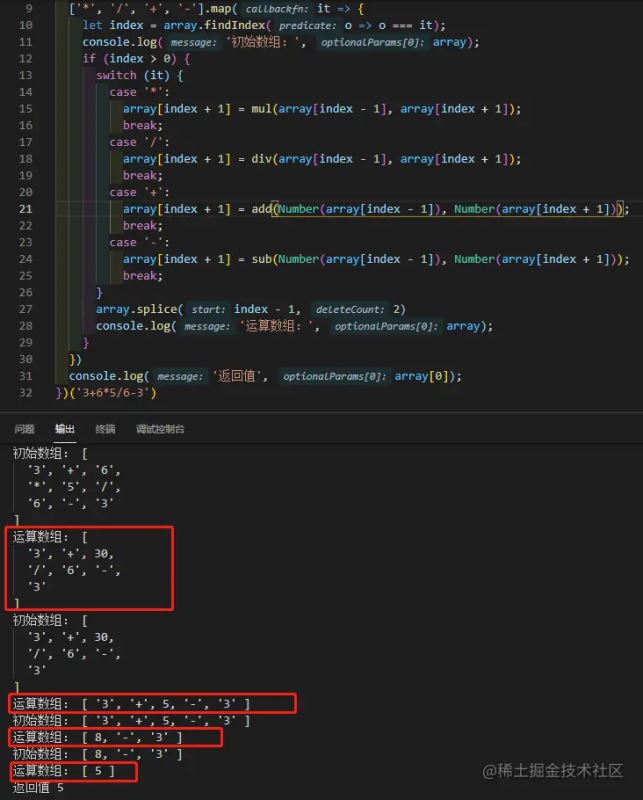
Task: Select the 调试控制台 tab
Action: coord(159,429)
